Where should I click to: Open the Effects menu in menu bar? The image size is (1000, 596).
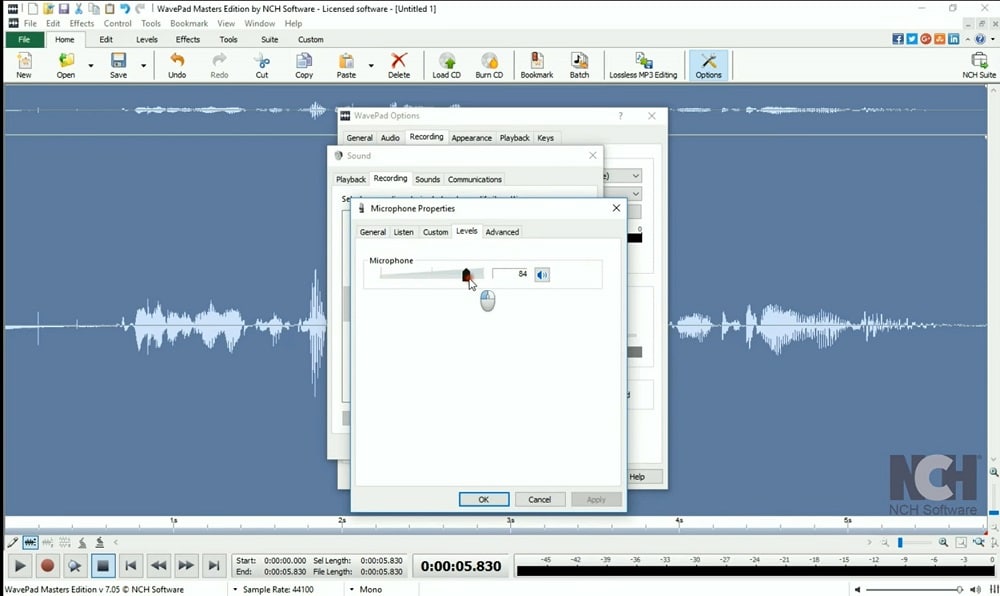(x=82, y=24)
